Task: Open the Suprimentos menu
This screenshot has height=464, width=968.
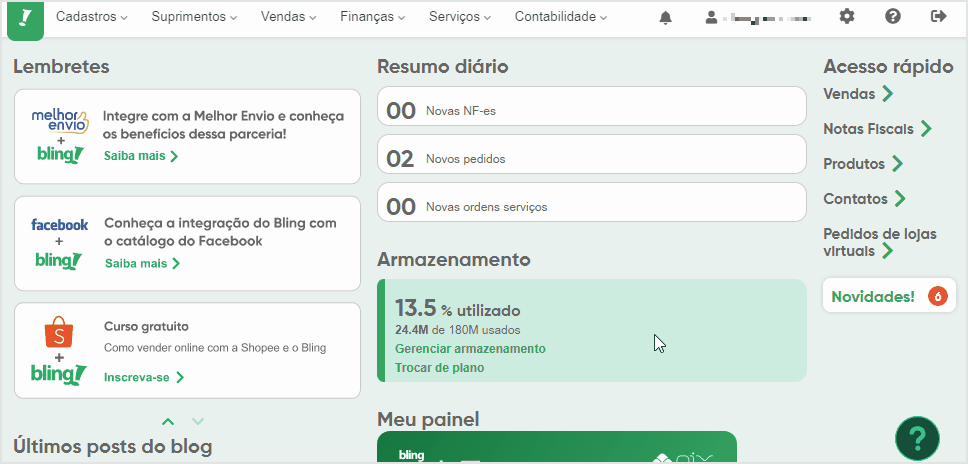Action: pos(194,17)
